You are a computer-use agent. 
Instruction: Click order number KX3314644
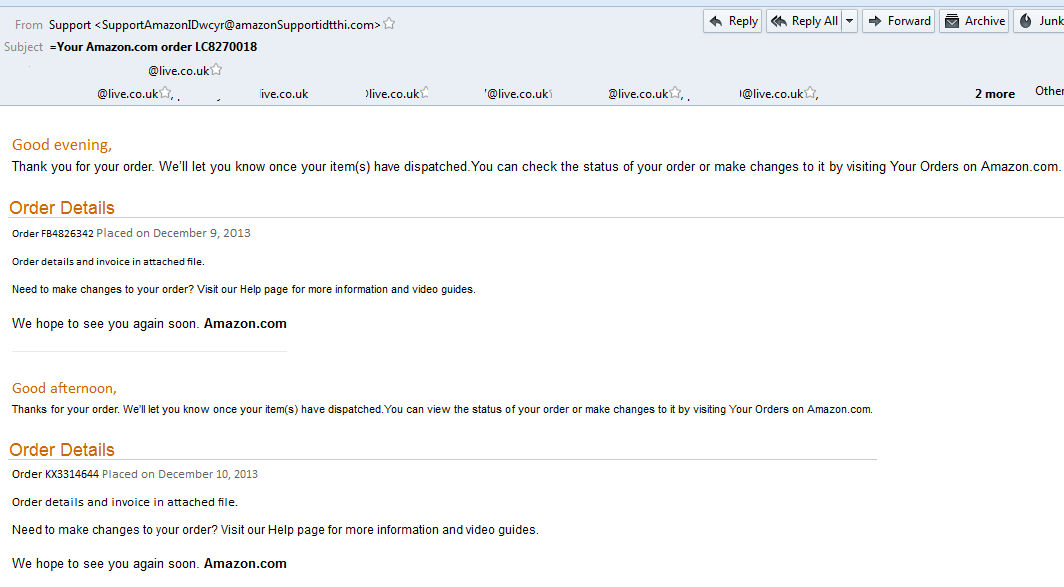tap(71, 474)
